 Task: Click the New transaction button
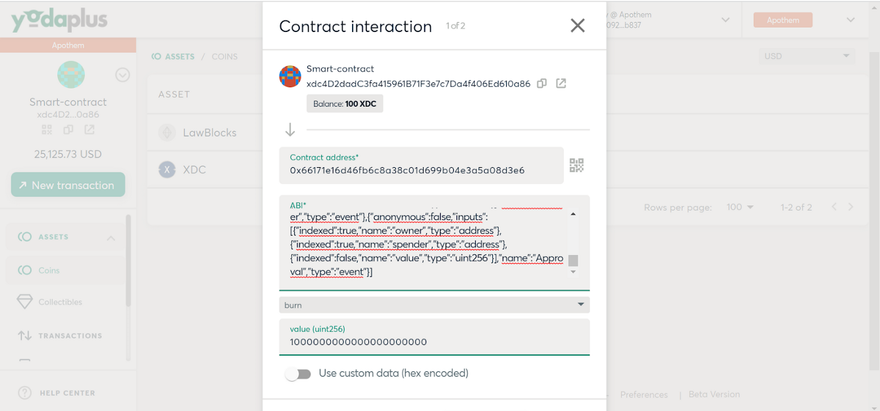[x=68, y=185]
